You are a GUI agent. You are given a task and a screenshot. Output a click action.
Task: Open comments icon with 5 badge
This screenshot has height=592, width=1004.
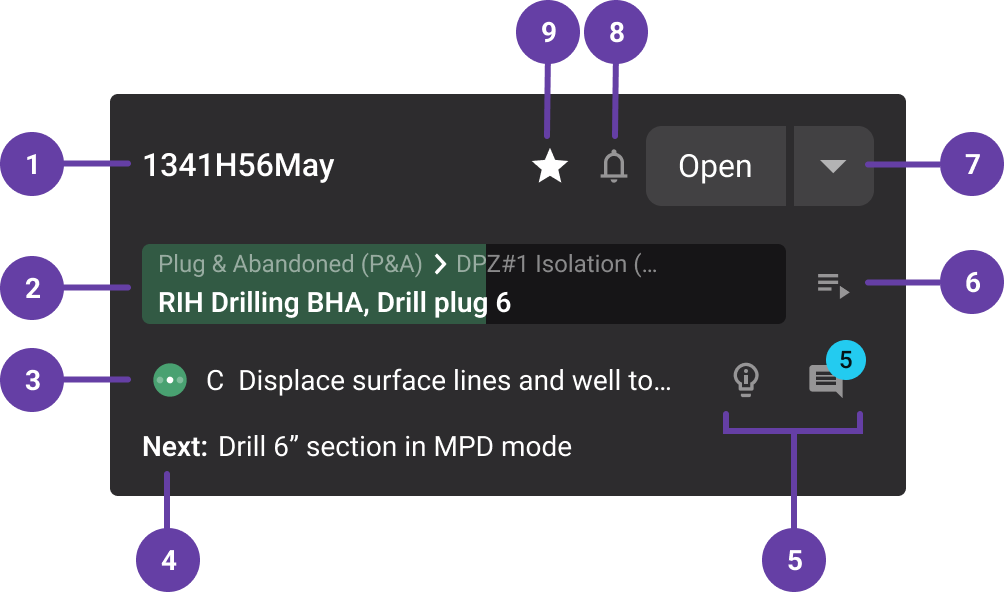point(826,381)
